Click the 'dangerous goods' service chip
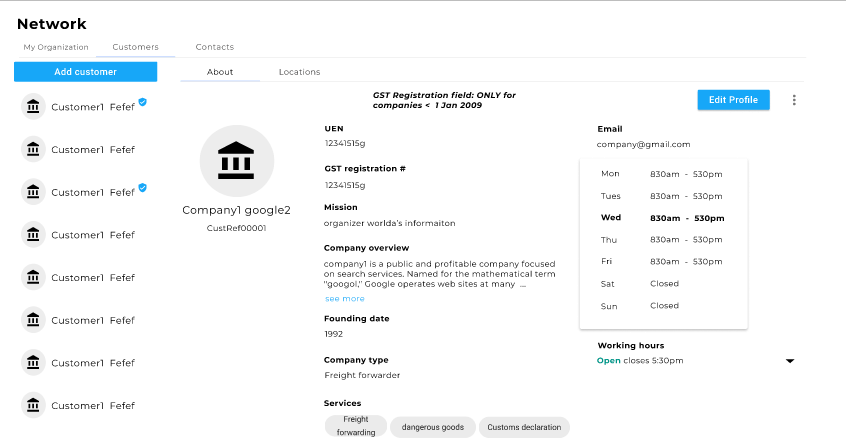846x444 pixels. point(432,427)
